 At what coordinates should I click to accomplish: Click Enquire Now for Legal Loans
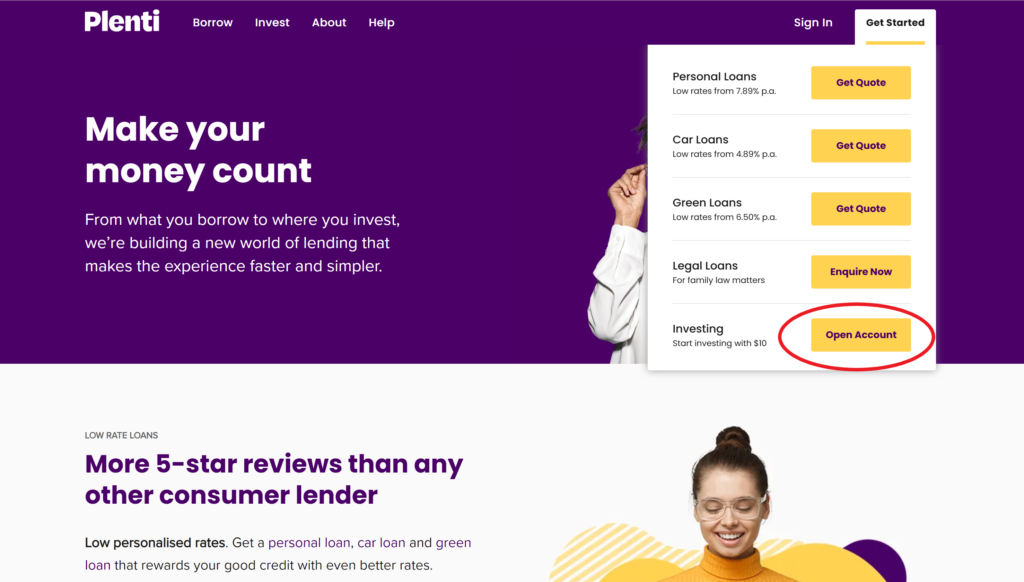coord(861,272)
